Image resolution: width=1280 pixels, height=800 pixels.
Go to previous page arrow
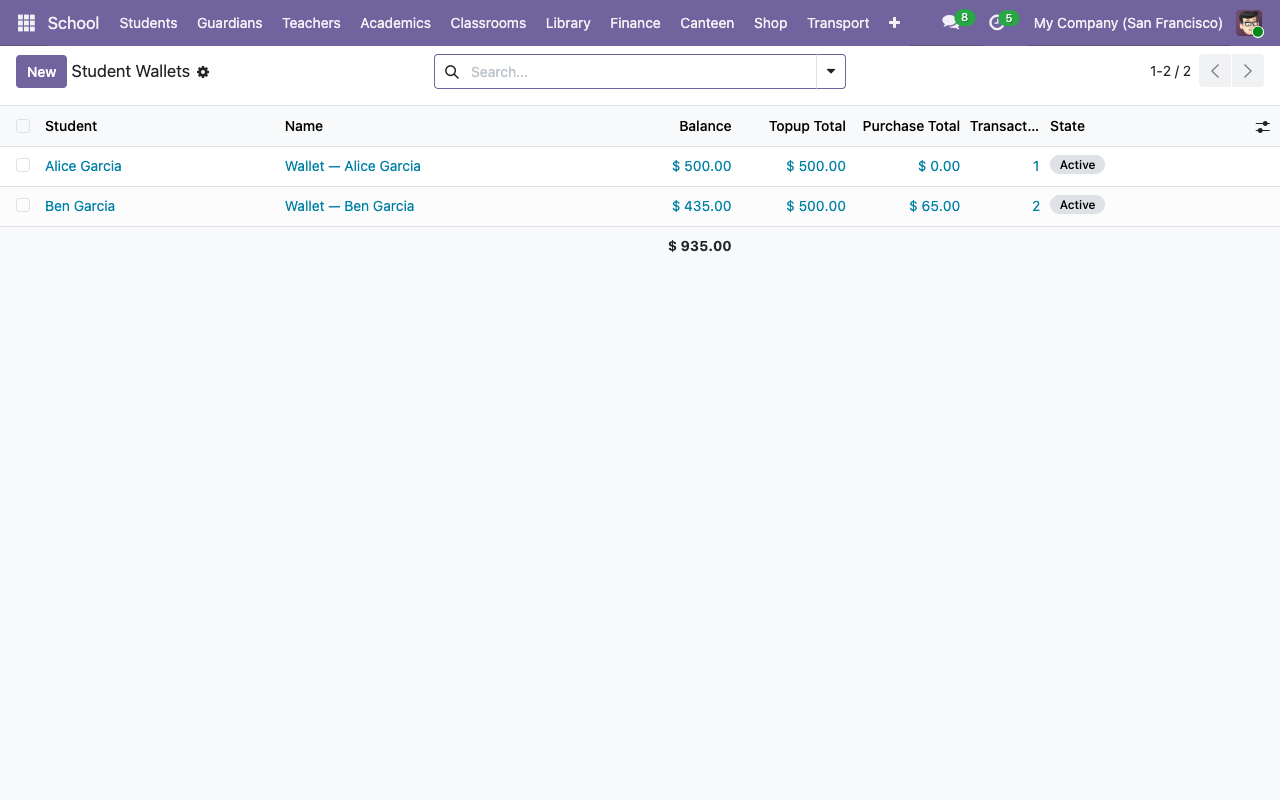tap(1215, 71)
